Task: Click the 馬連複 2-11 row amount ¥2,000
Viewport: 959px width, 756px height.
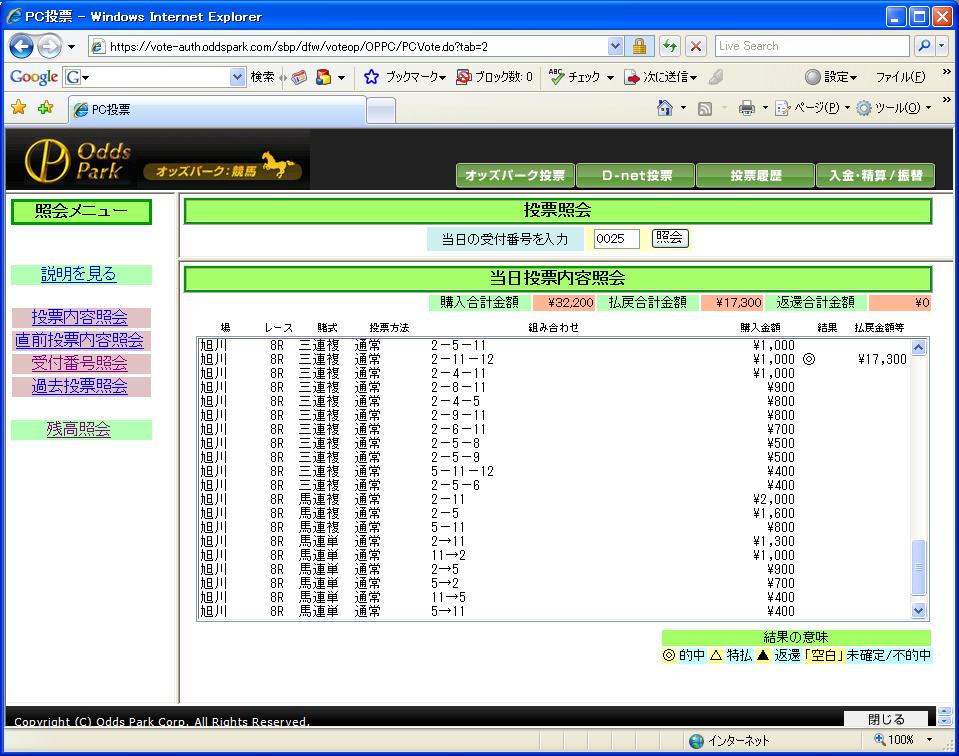Action: [774, 500]
